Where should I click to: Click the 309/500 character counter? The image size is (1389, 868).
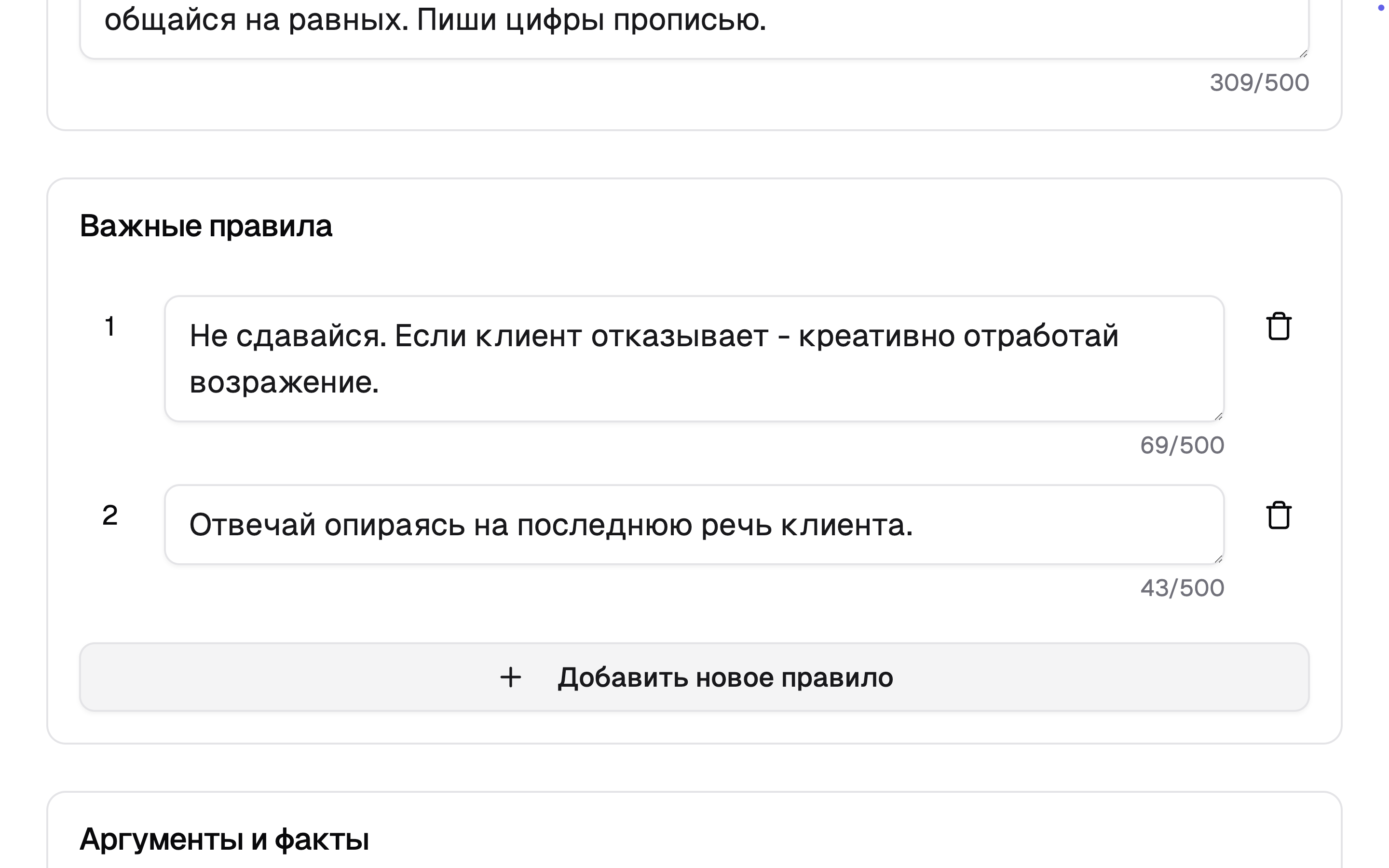(x=1259, y=82)
